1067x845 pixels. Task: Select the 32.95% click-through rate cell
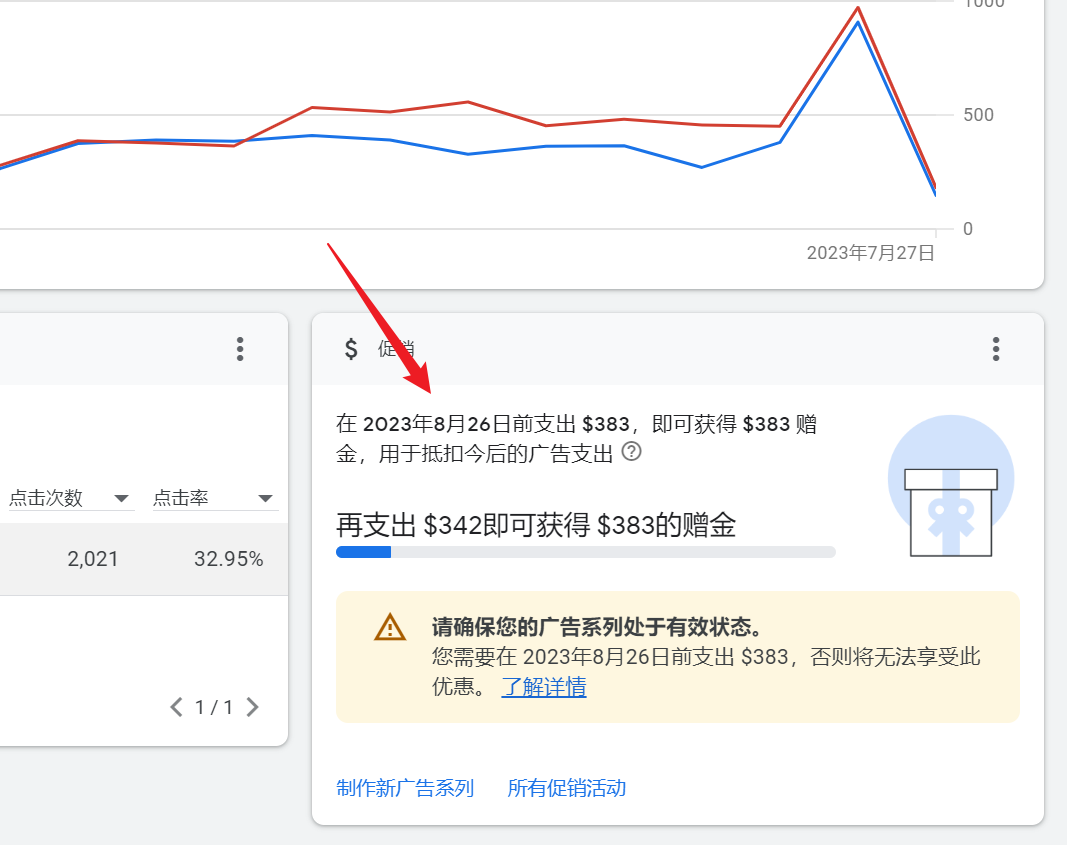(228, 559)
